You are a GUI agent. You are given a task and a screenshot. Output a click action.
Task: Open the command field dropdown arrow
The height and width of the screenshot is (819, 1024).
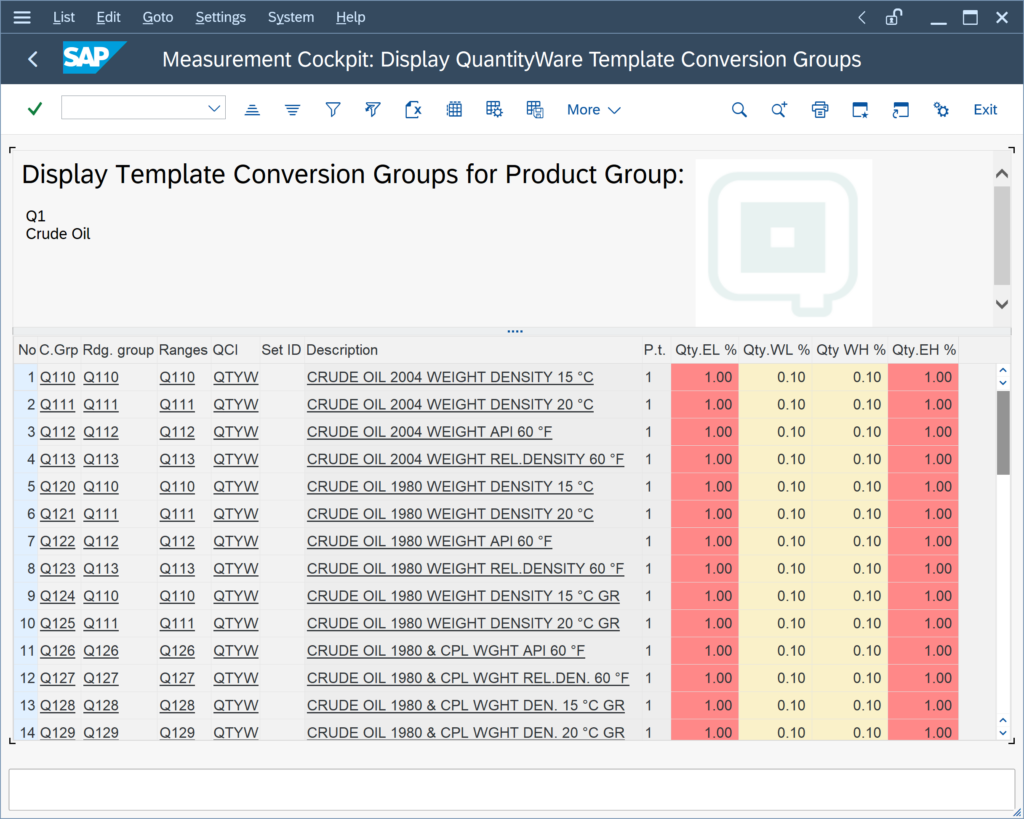tap(214, 108)
